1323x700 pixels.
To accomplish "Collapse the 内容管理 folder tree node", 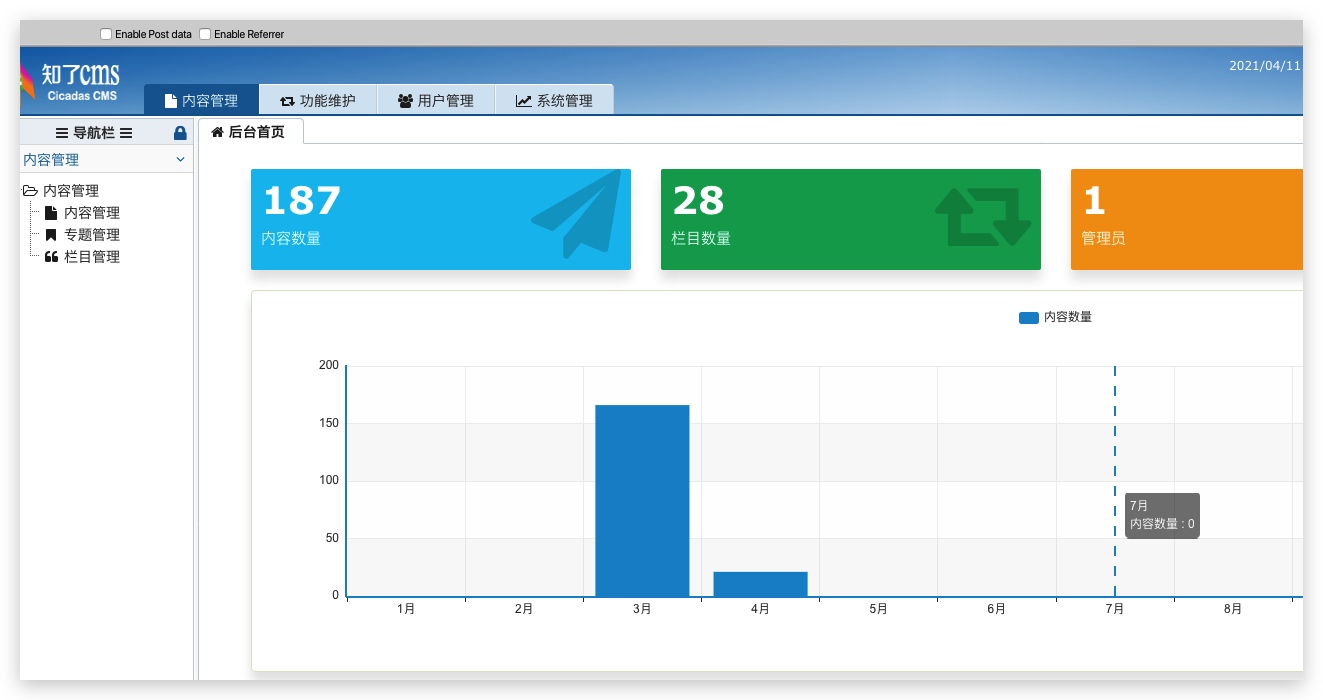I will pyautogui.click(x=30, y=191).
